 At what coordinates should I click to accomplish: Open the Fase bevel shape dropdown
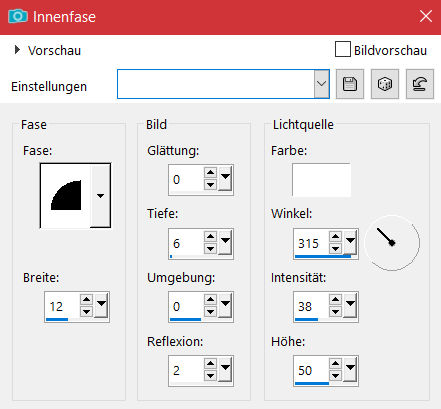point(100,196)
